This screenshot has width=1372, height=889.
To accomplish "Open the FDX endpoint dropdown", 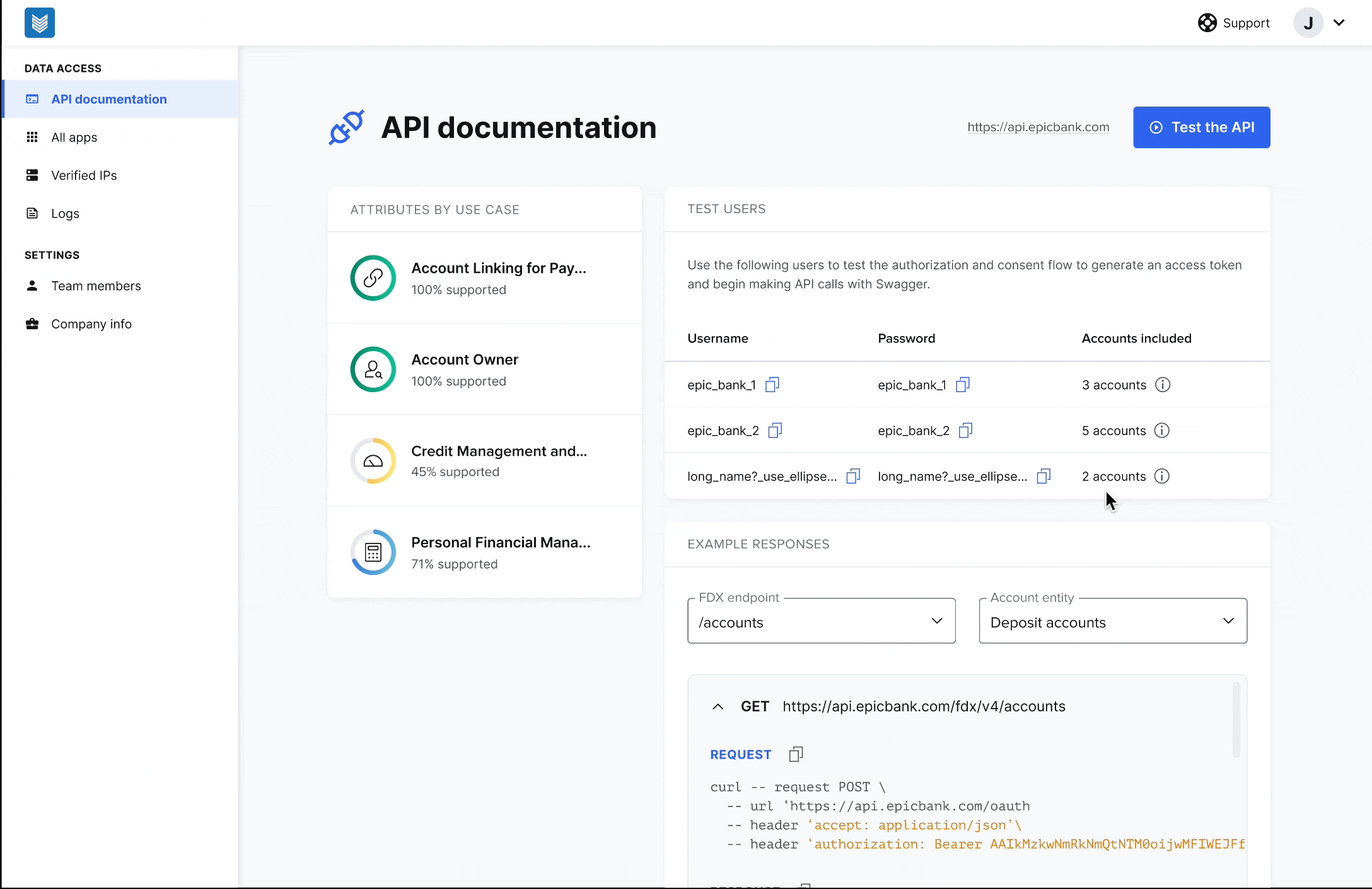I will tap(821, 621).
